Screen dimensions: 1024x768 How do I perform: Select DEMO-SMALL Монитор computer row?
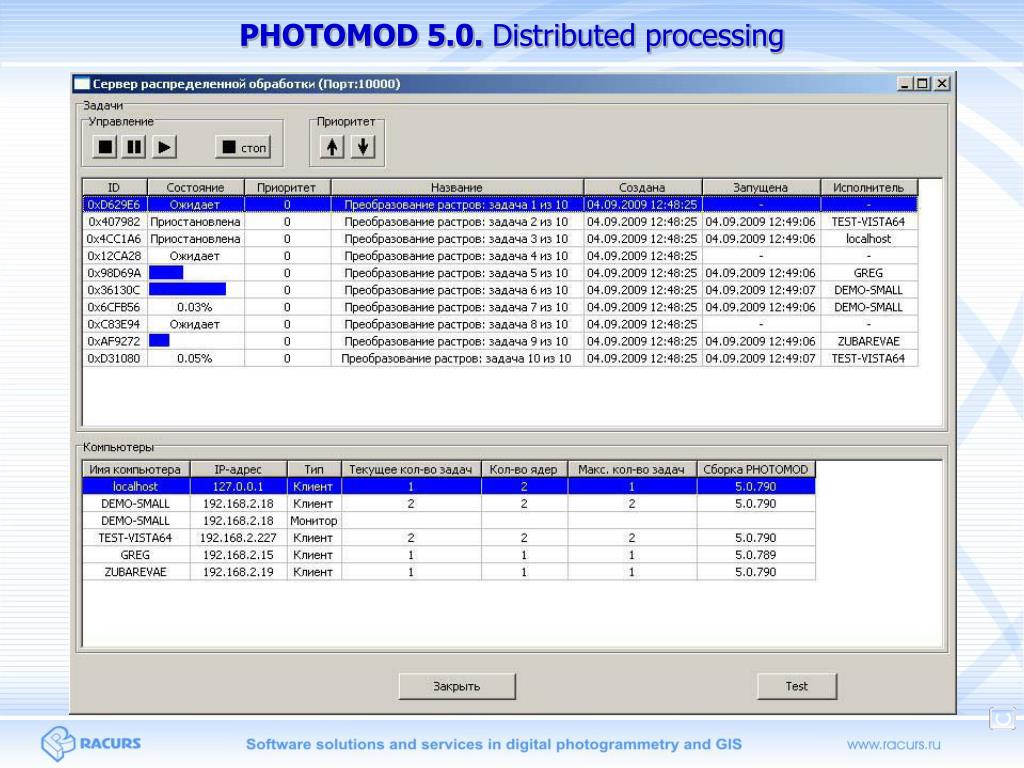(449, 520)
